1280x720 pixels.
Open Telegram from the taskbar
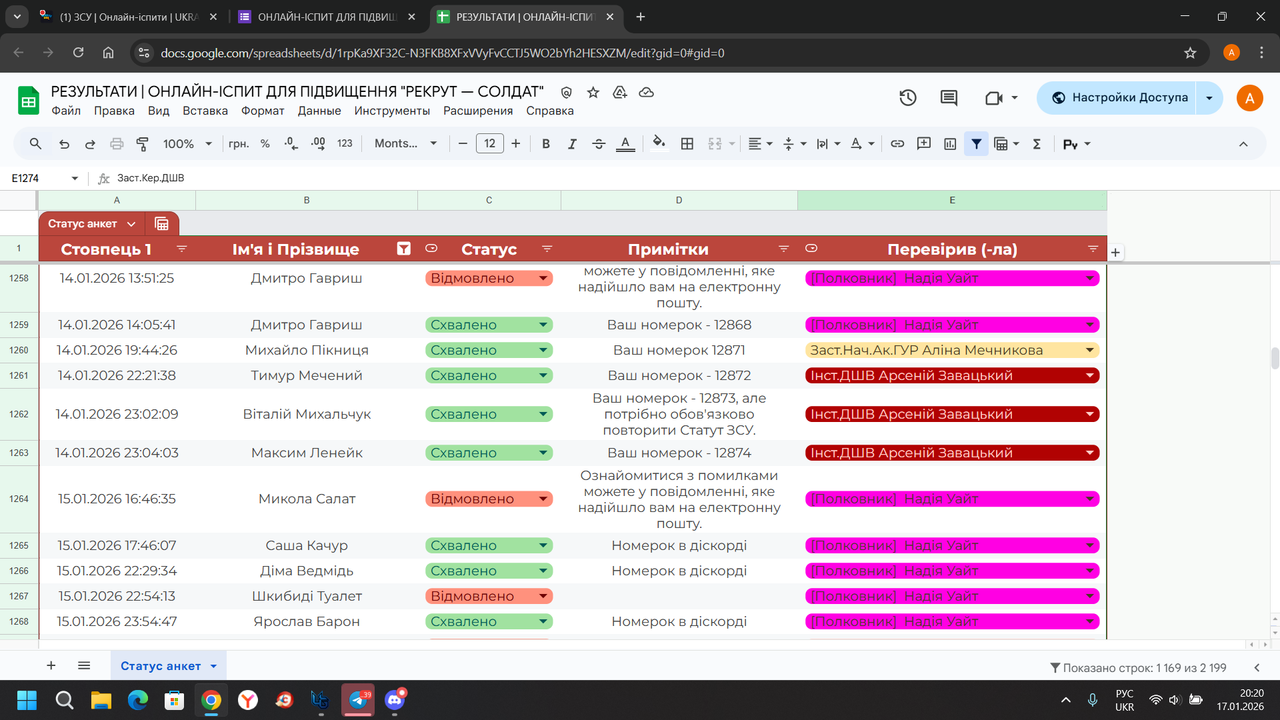(x=359, y=699)
